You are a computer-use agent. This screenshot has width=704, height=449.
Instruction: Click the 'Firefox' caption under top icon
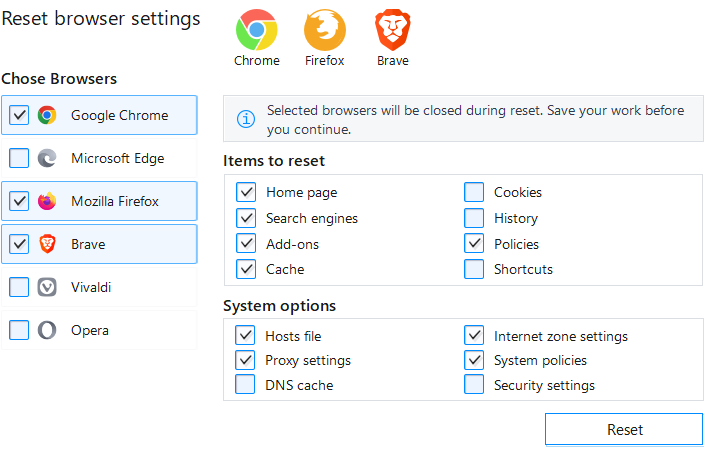click(x=325, y=61)
